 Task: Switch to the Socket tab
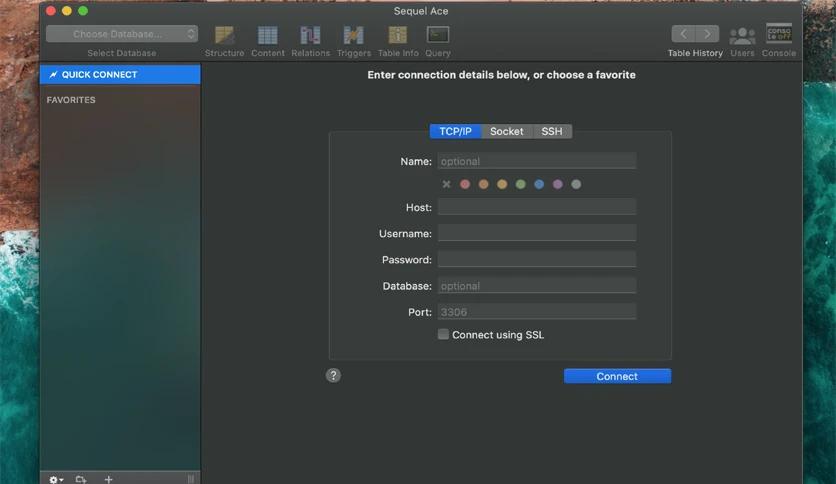click(507, 131)
